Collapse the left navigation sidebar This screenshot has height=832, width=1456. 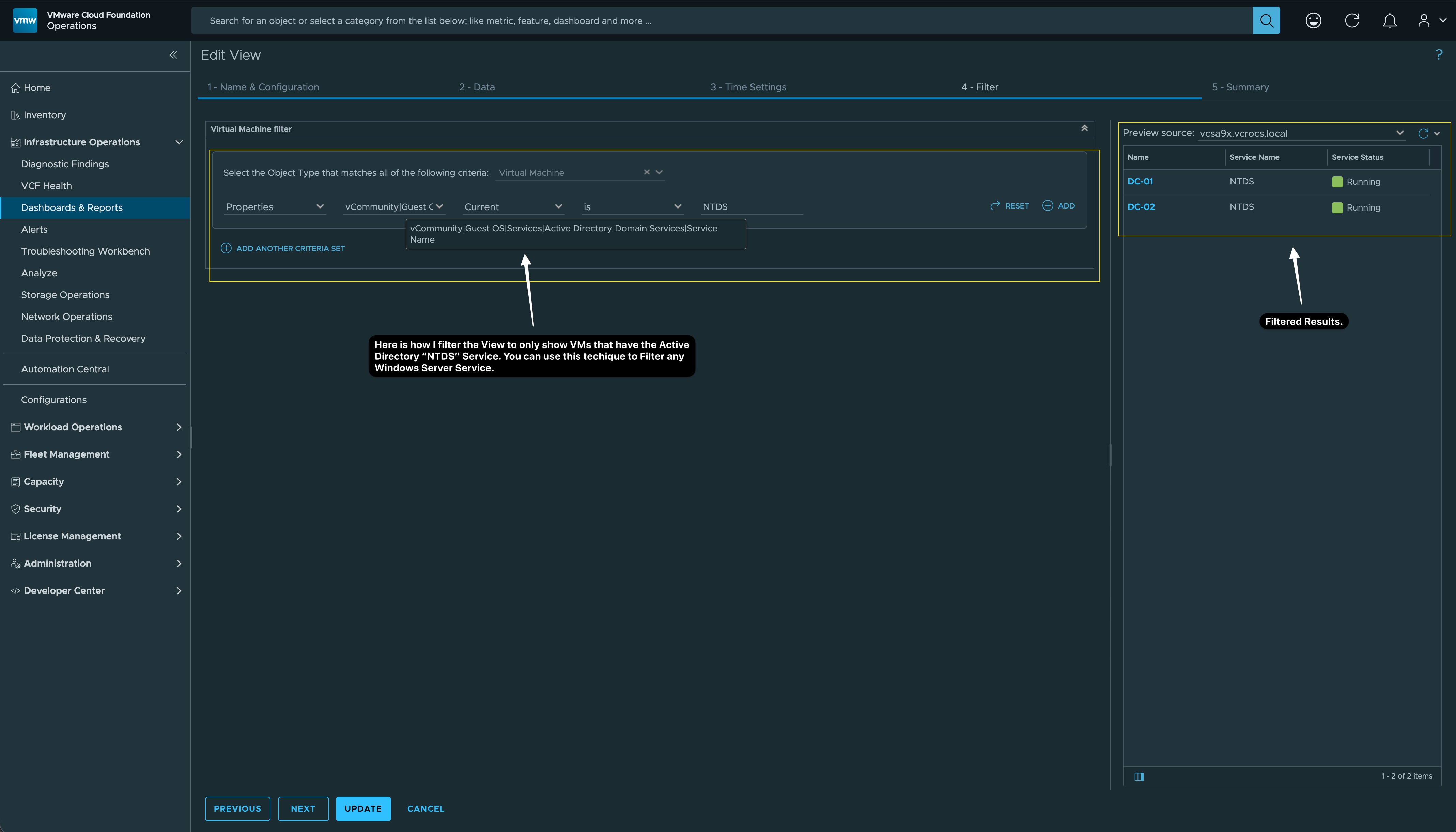pos(173,55)
